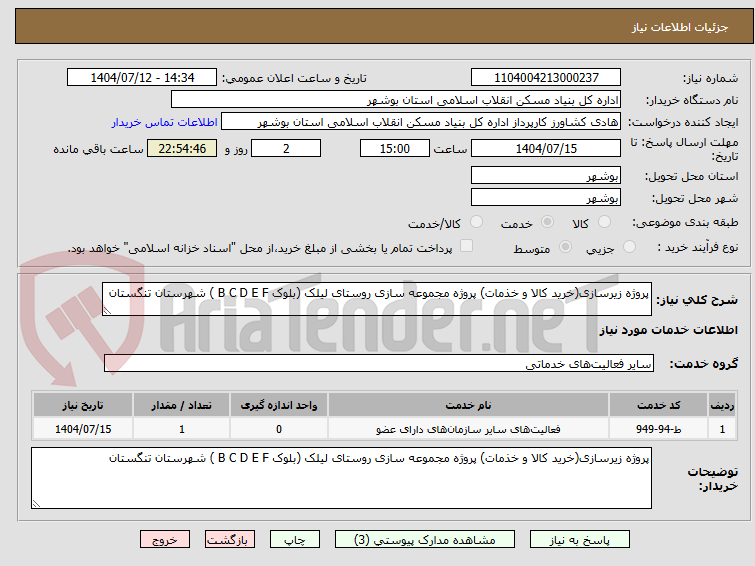The image size is (755, 566).
Task: Click the کد خدمت column header
Action: tap(658, 405)
